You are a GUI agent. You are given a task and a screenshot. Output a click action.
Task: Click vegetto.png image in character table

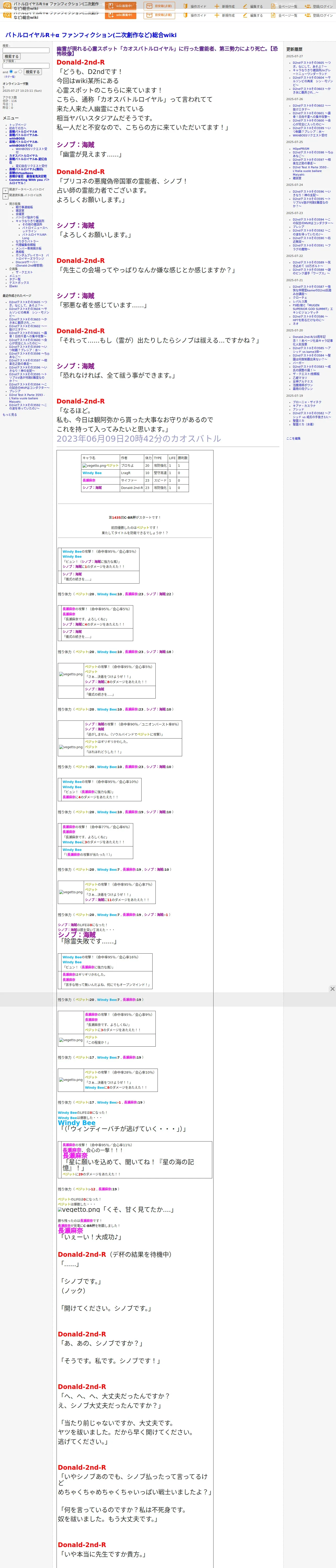point(94,466)
